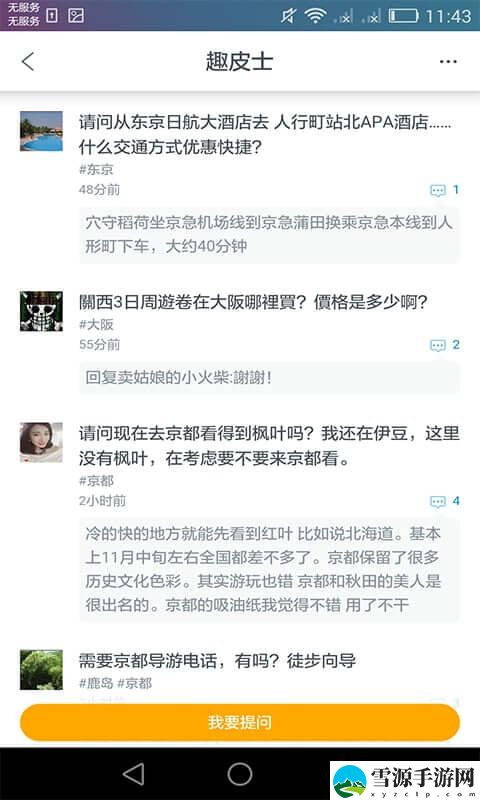Screen dimensions: 480x800
Task: Open the answer about 京急机场线 route
Action: (x=269, y=235)
